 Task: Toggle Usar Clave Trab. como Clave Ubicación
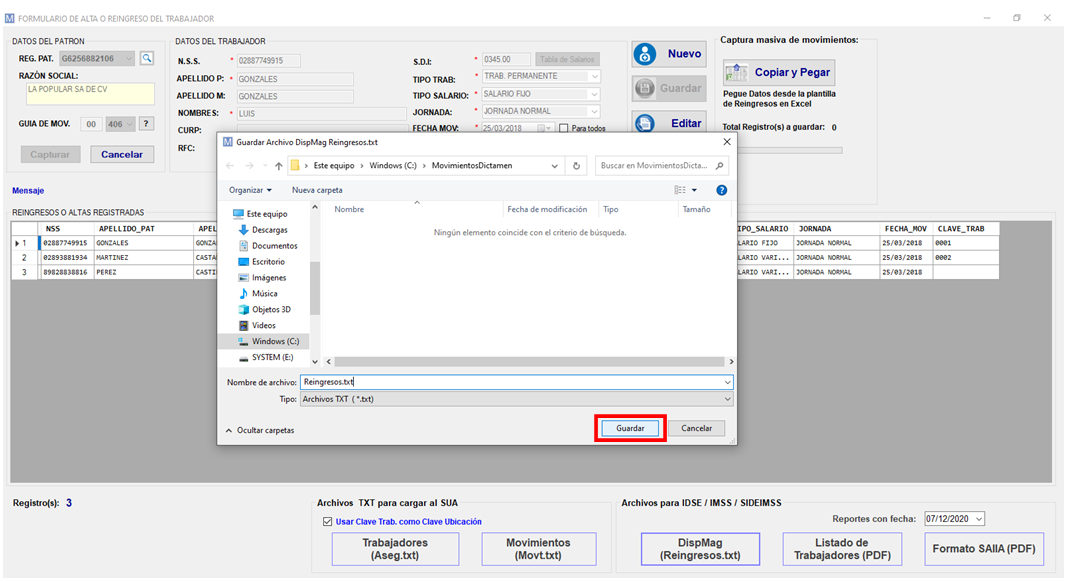[x=327, y=522]
